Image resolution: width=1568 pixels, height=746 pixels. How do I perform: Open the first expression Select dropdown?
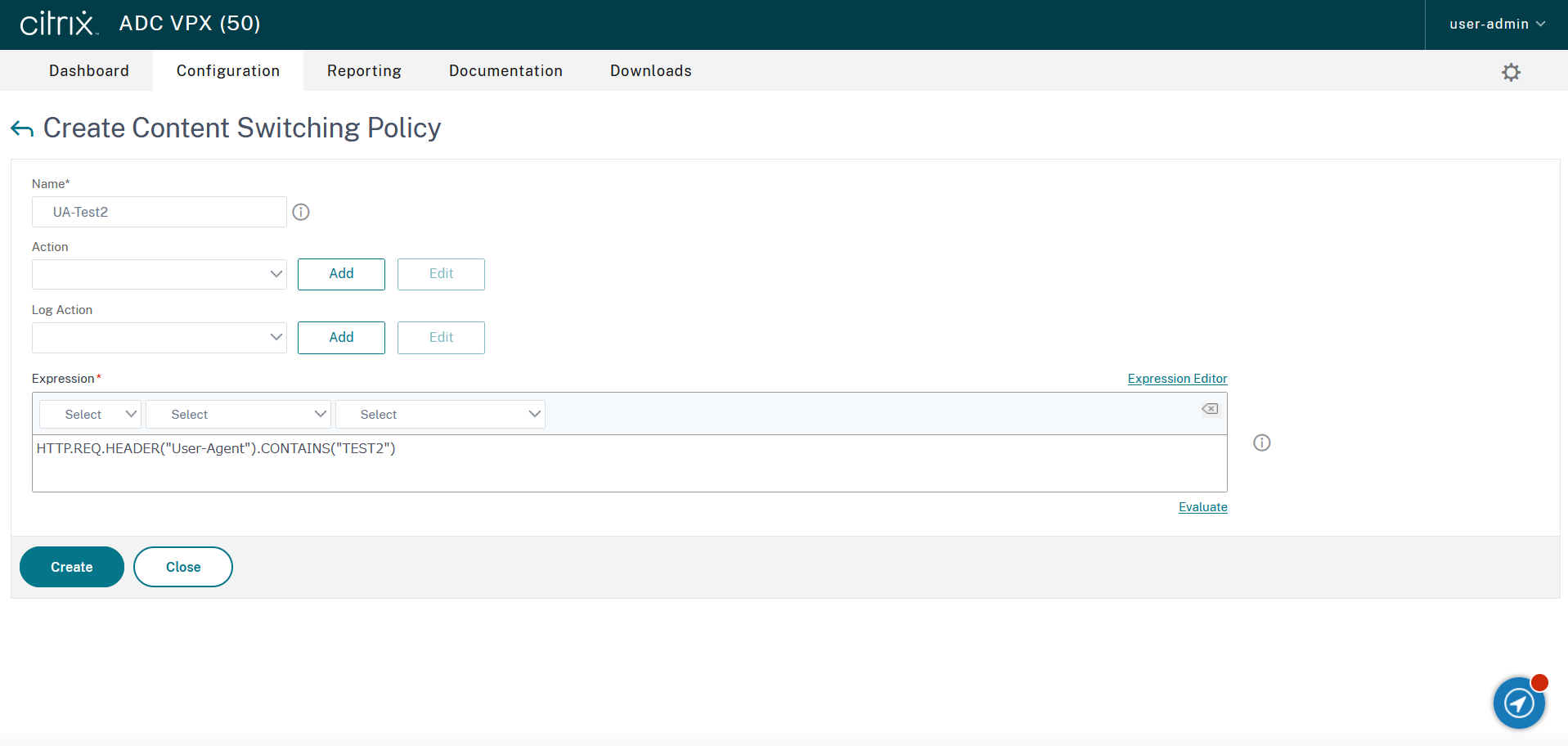pos(91,415)
